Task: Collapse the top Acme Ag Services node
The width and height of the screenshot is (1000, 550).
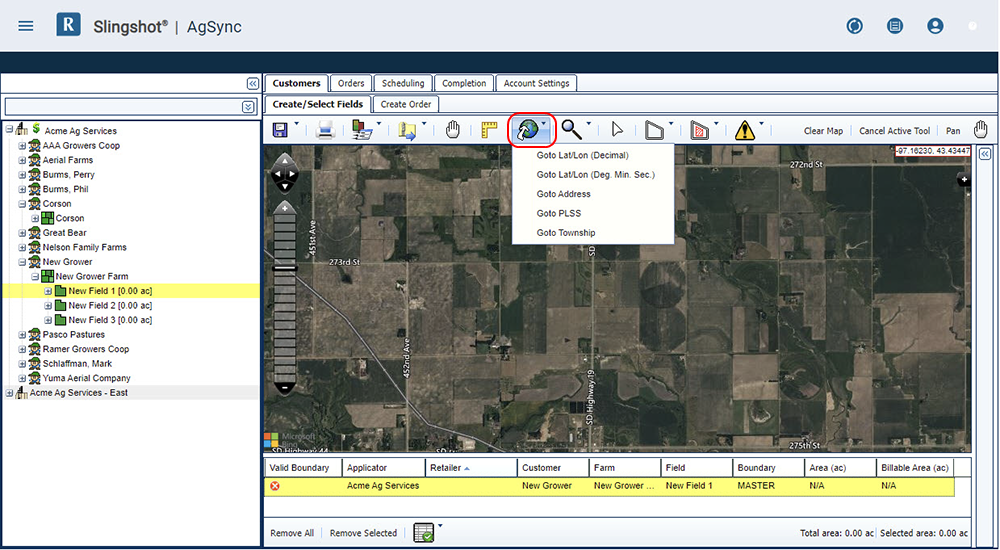Action: [x=10, y=130]
